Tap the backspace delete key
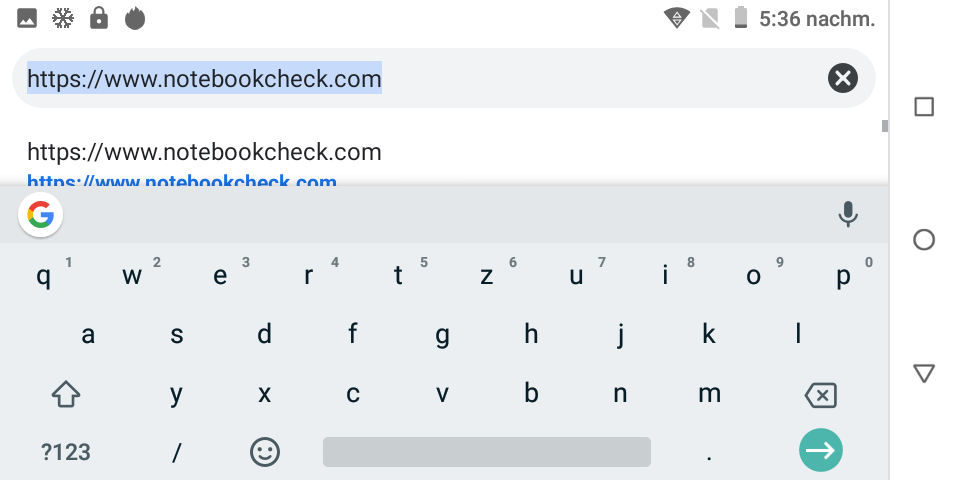The width and height of the screenshot is (960, 480). tap(820, 395)
